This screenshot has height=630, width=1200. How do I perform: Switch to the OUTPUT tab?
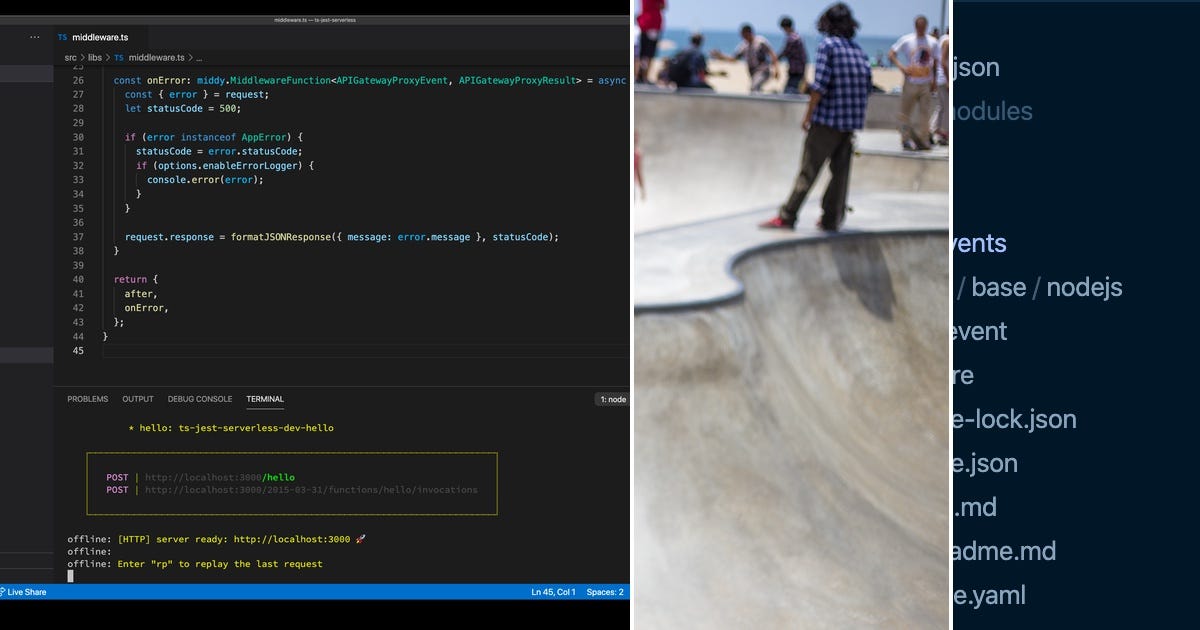(137, 399)
